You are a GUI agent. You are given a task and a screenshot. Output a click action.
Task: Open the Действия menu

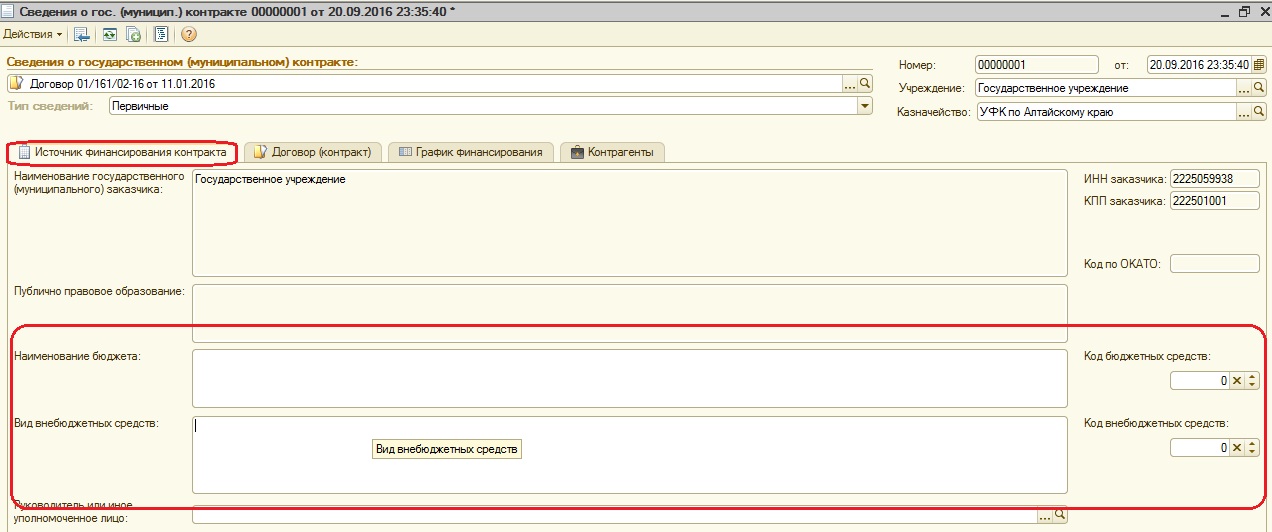click(33, 34)
